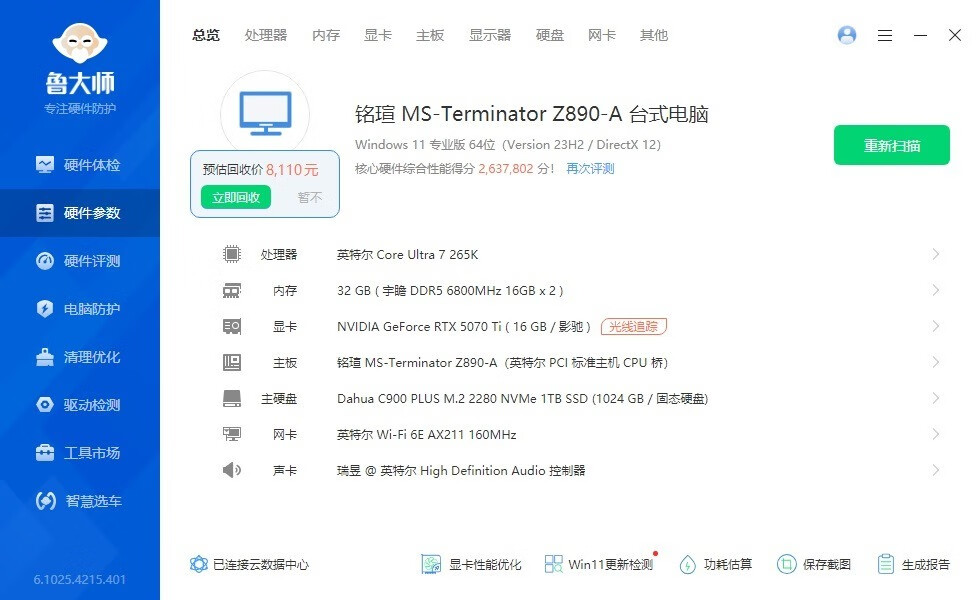This screenshot has width=980, height=600.
Task: Click the 铭瑄 MS-Terminator Z890-A 台式电脑 title
Action: (532, 114)
